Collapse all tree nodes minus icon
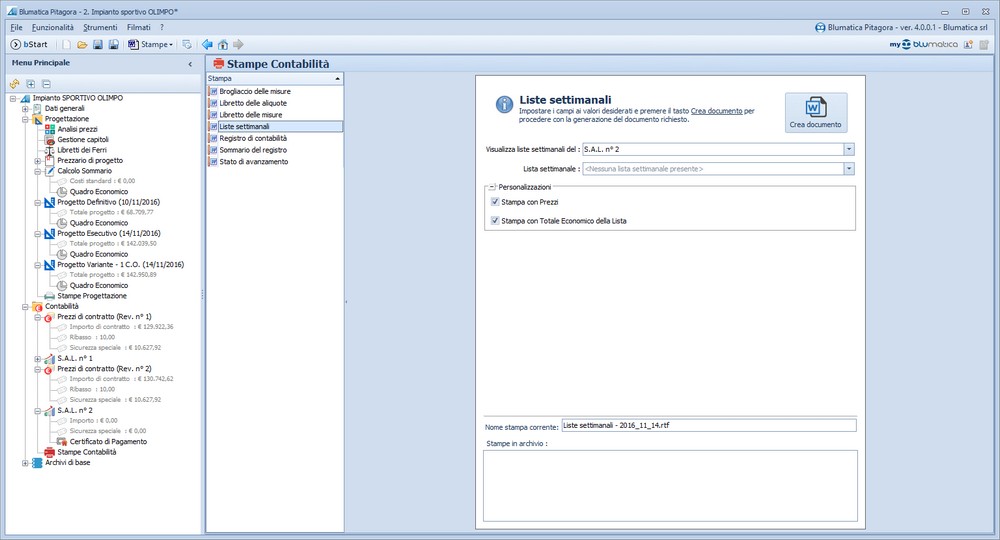The image size is (1000, 540). [x=47, y=84]
